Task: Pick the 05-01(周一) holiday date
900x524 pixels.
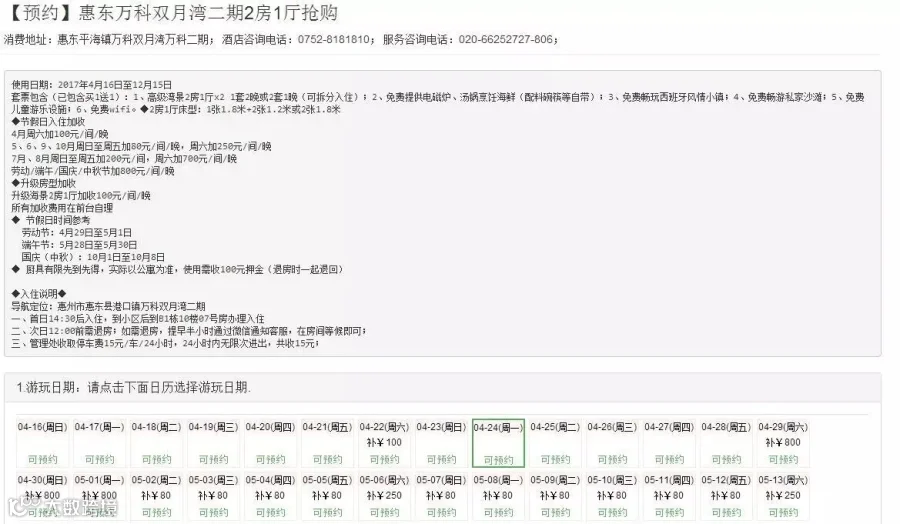Action: click(99, 496)
